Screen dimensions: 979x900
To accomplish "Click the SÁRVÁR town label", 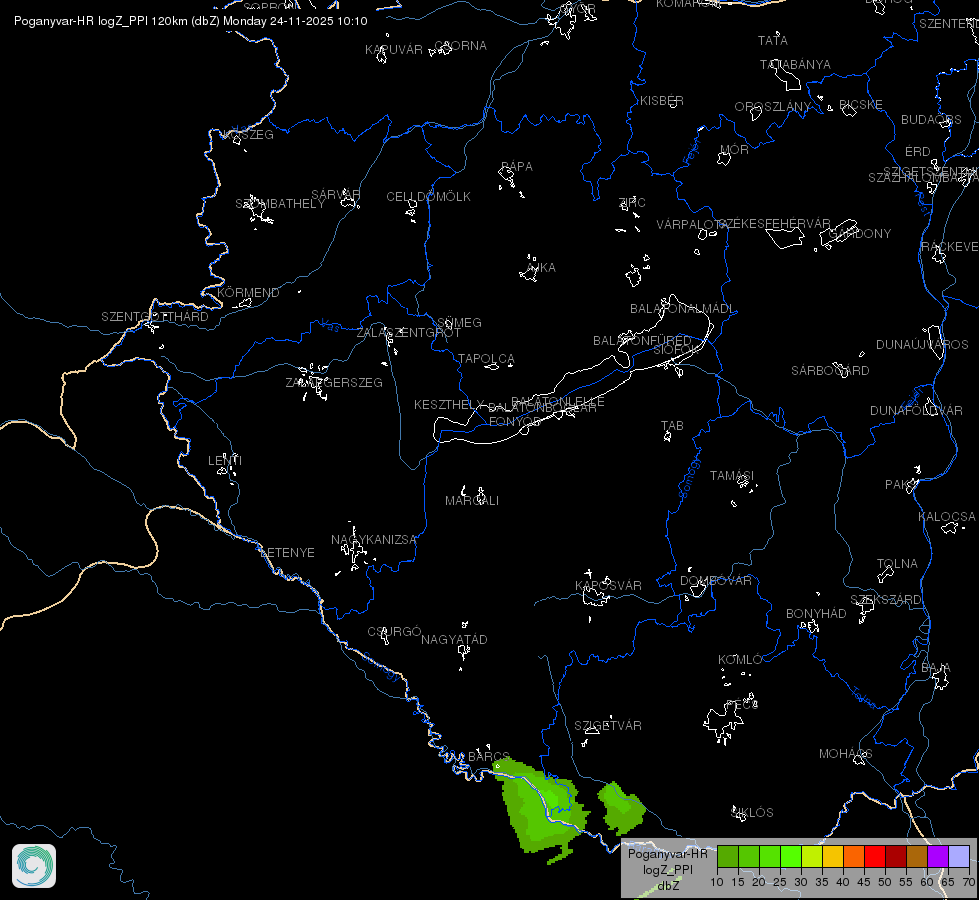I will click(x=336, y=195).
